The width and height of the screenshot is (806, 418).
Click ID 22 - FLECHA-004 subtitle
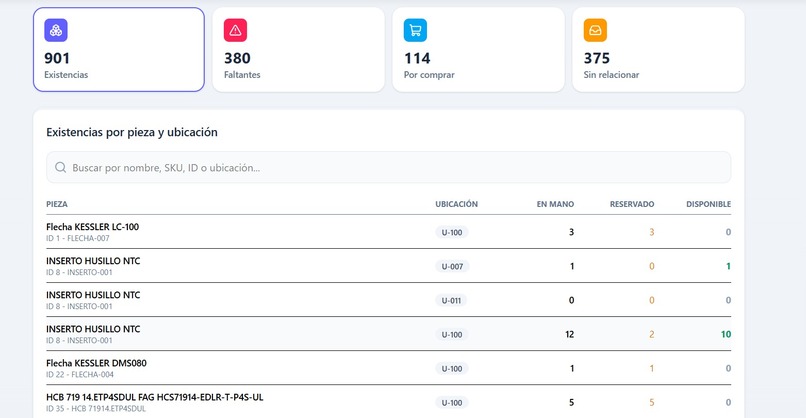pos(80,375)
